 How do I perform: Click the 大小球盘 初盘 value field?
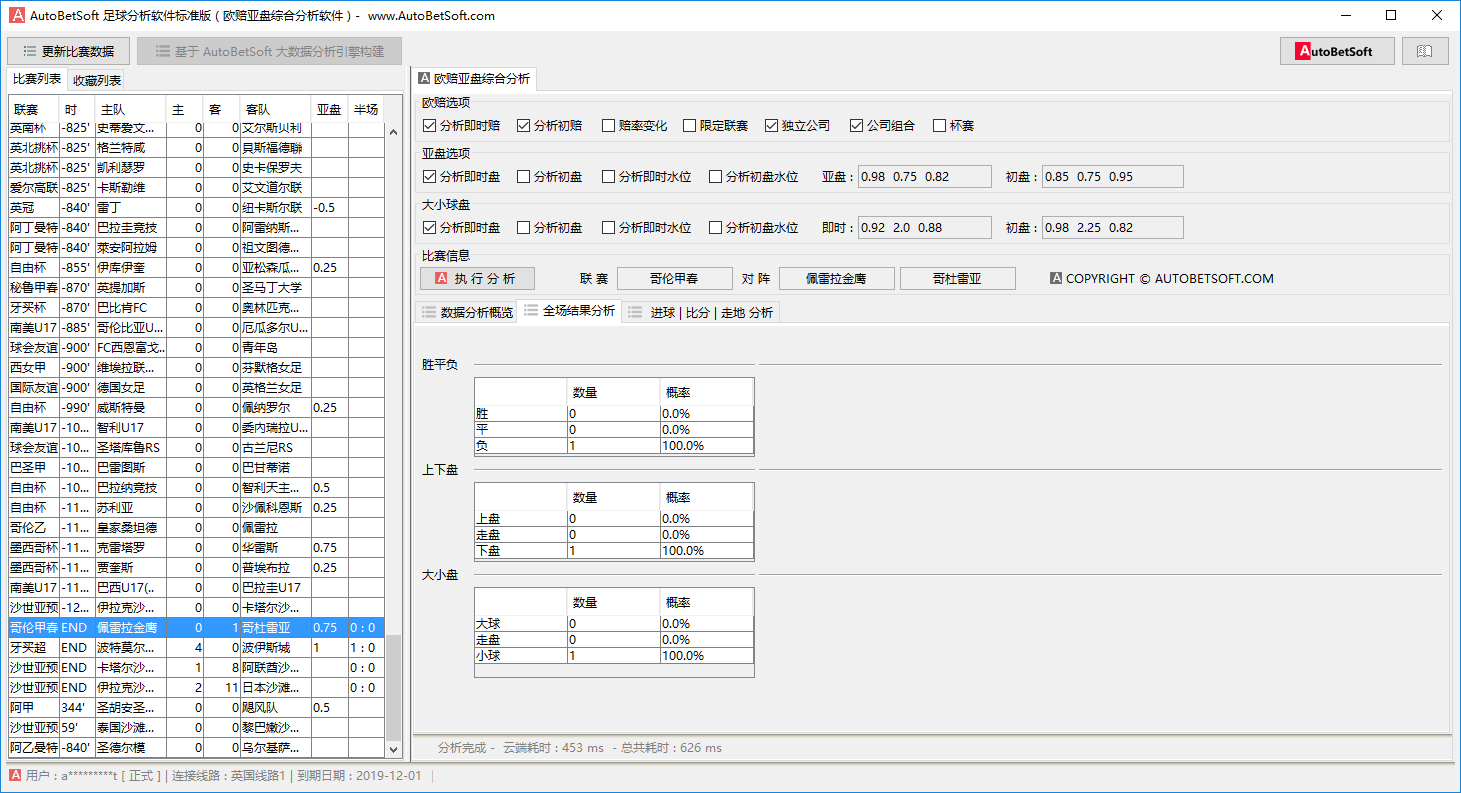(1111, 227)
